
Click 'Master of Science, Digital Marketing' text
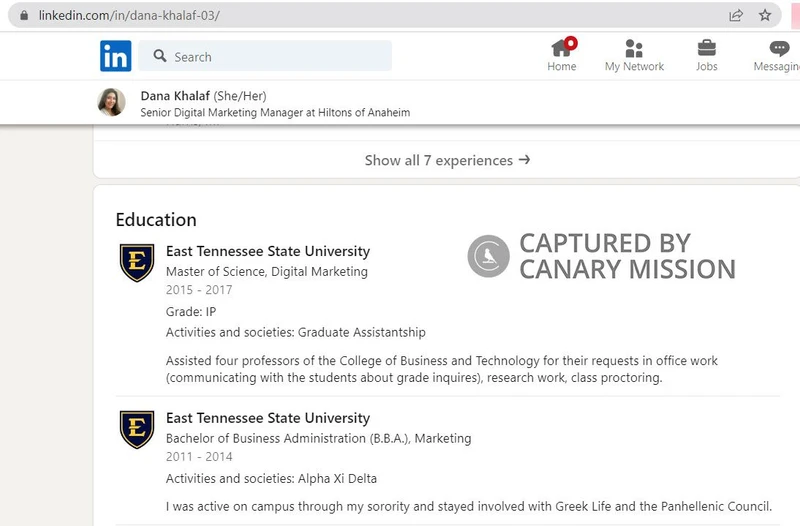[x=267, y=271]
